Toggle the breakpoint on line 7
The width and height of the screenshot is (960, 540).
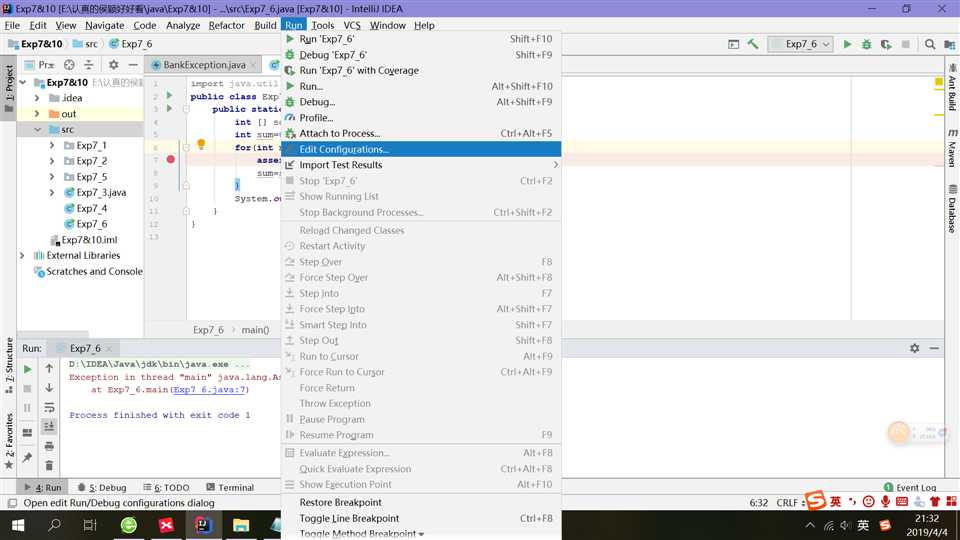point(171,159)
